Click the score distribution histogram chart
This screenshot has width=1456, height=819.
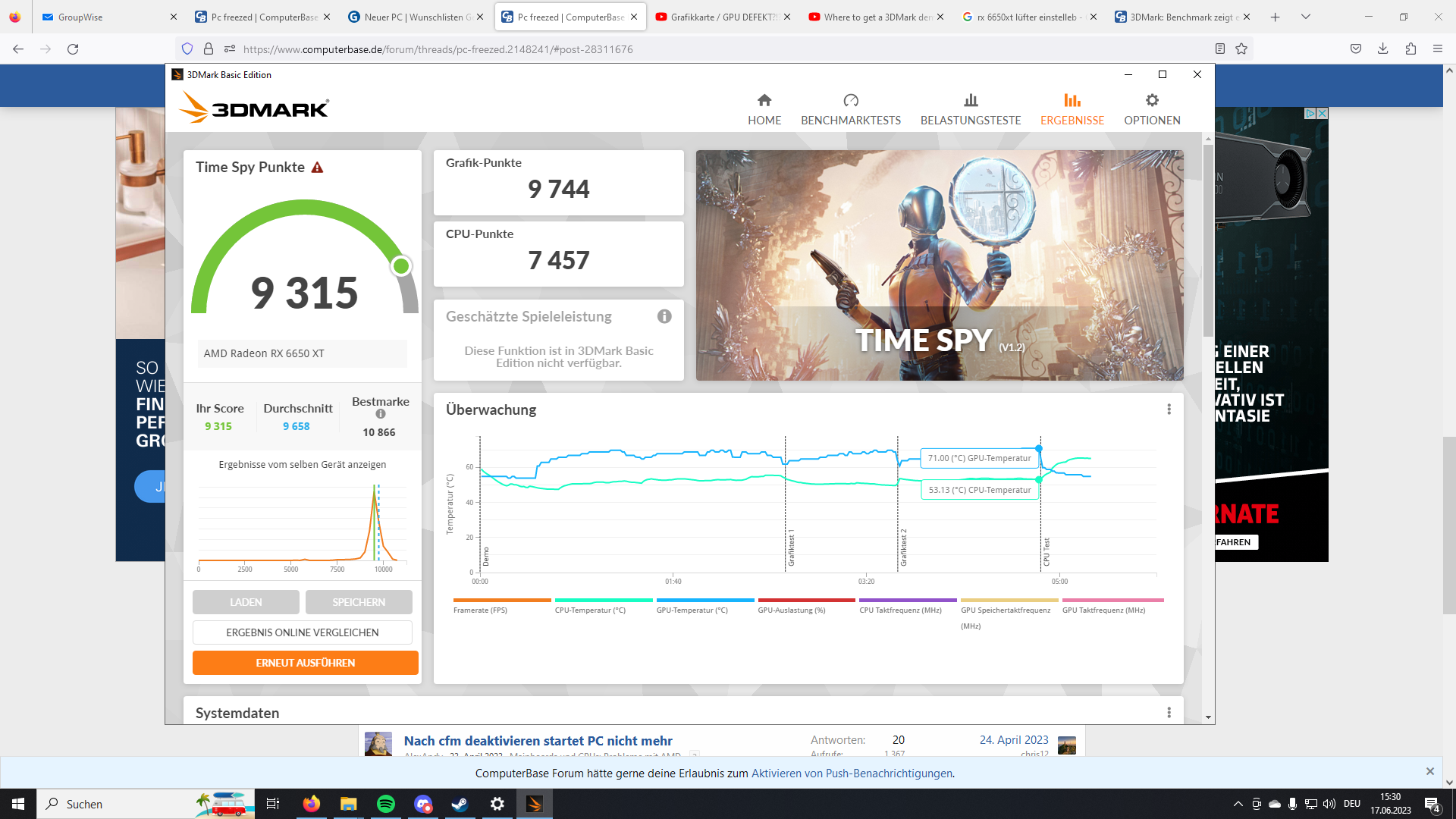click(303, 527)
